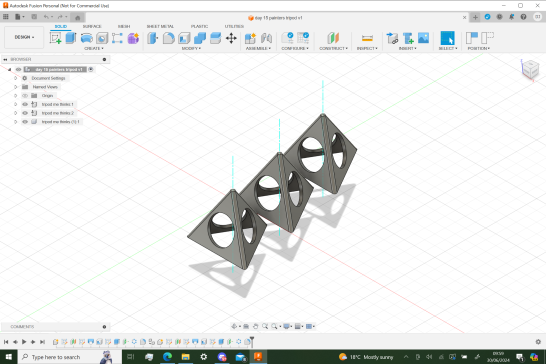Select the Rectangular Pattern tool
The image size is (546, 364).
pos(117,38)
